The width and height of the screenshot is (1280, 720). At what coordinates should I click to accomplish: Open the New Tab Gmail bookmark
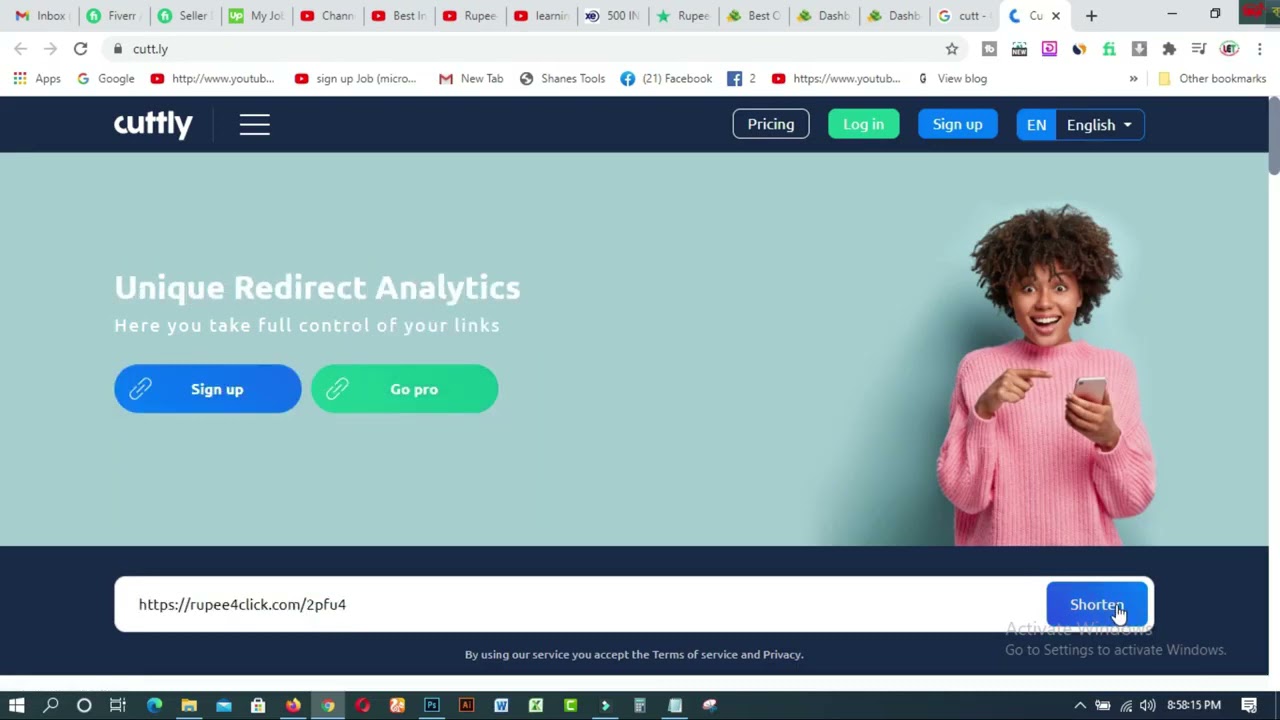click(471, 78)
